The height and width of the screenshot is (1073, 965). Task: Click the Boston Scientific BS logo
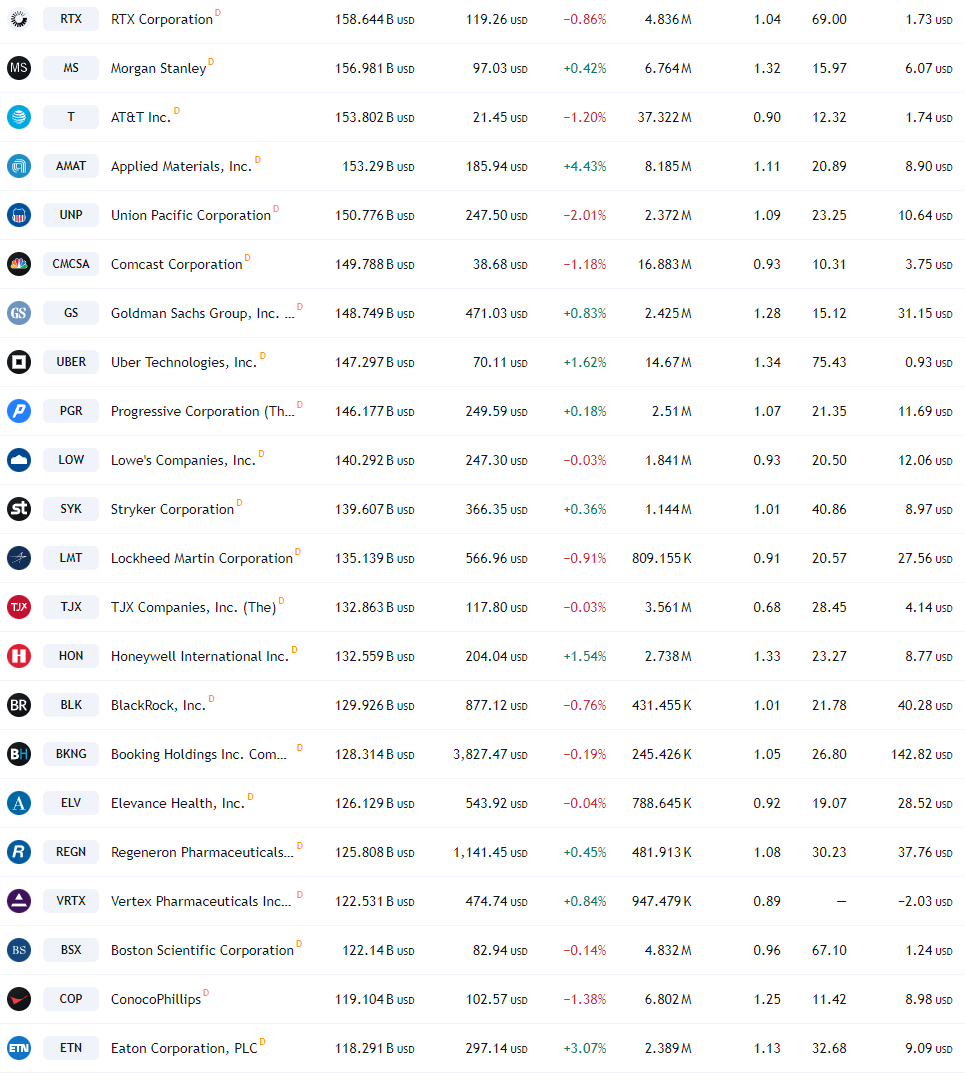pyautogui.click(x=19, y=950)
